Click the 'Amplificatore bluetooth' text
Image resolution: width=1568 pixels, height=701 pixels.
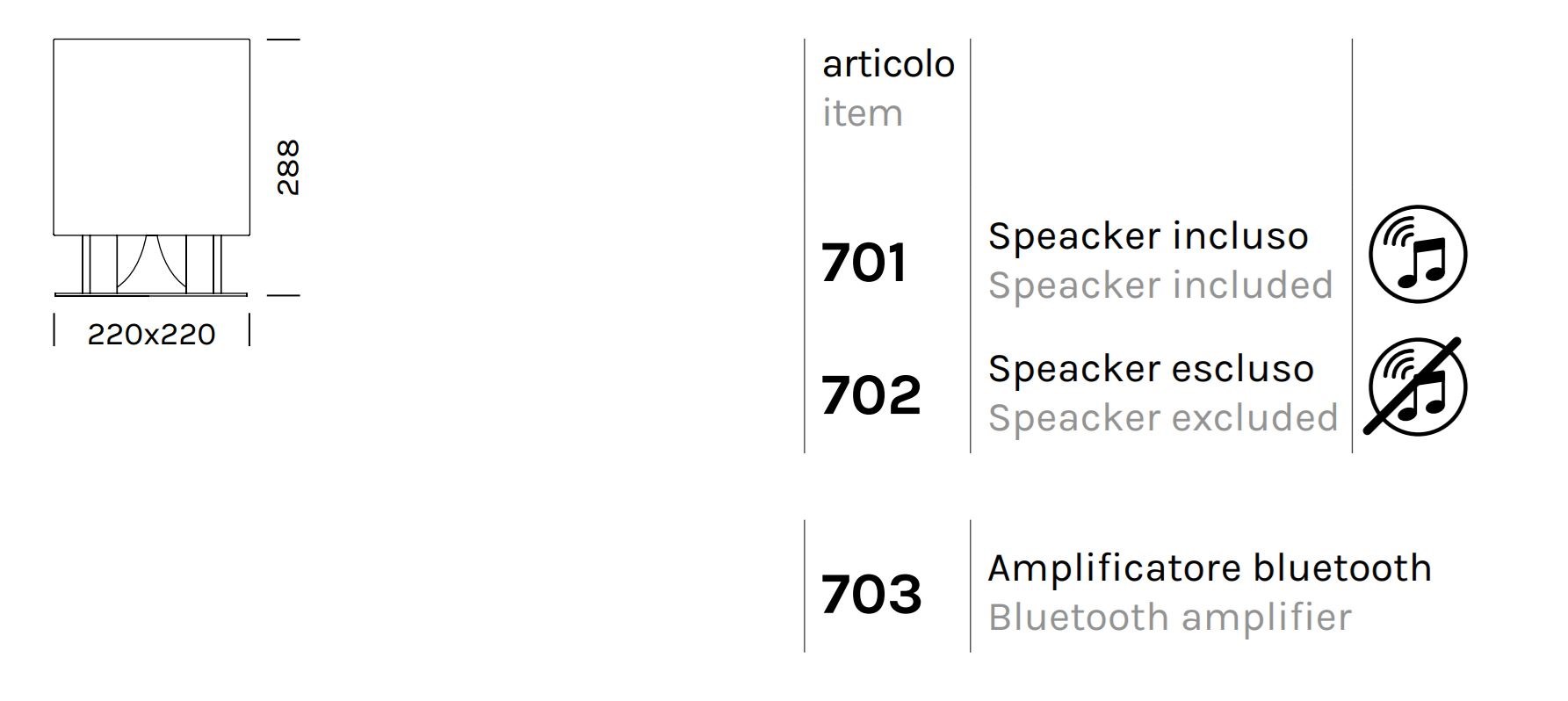click(x=1210, y=568)
